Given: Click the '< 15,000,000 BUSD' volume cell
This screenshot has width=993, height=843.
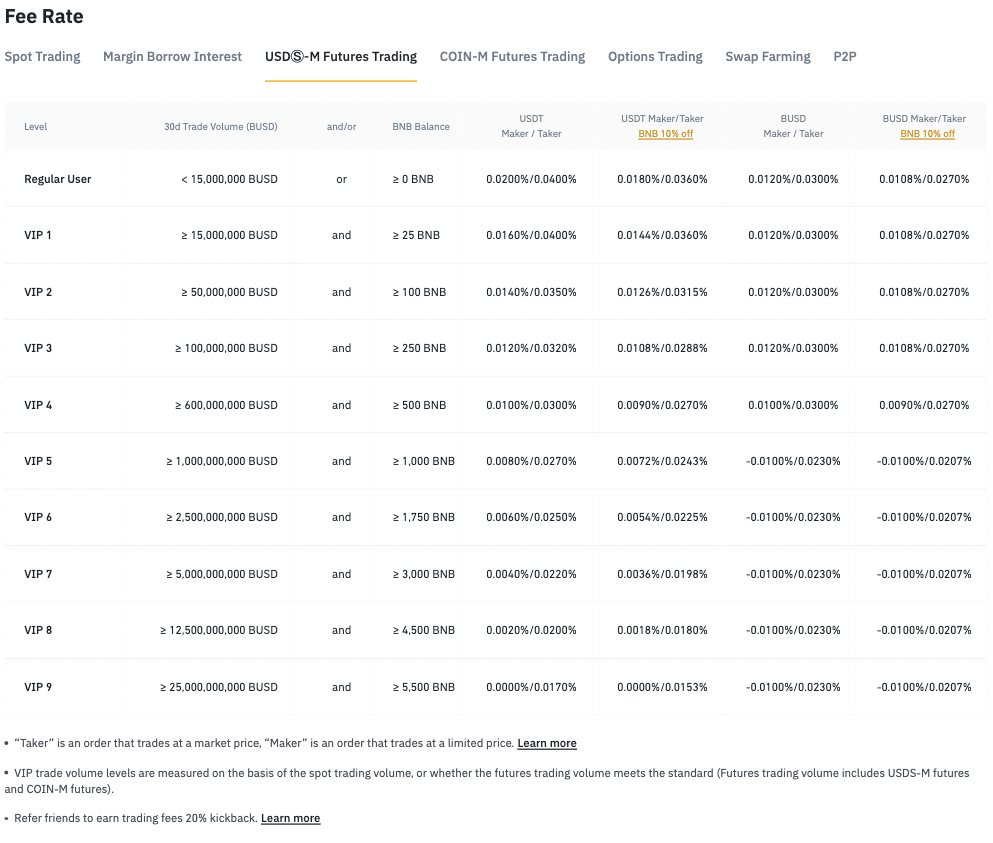Looking at the screenshot, I should [229, 179].
